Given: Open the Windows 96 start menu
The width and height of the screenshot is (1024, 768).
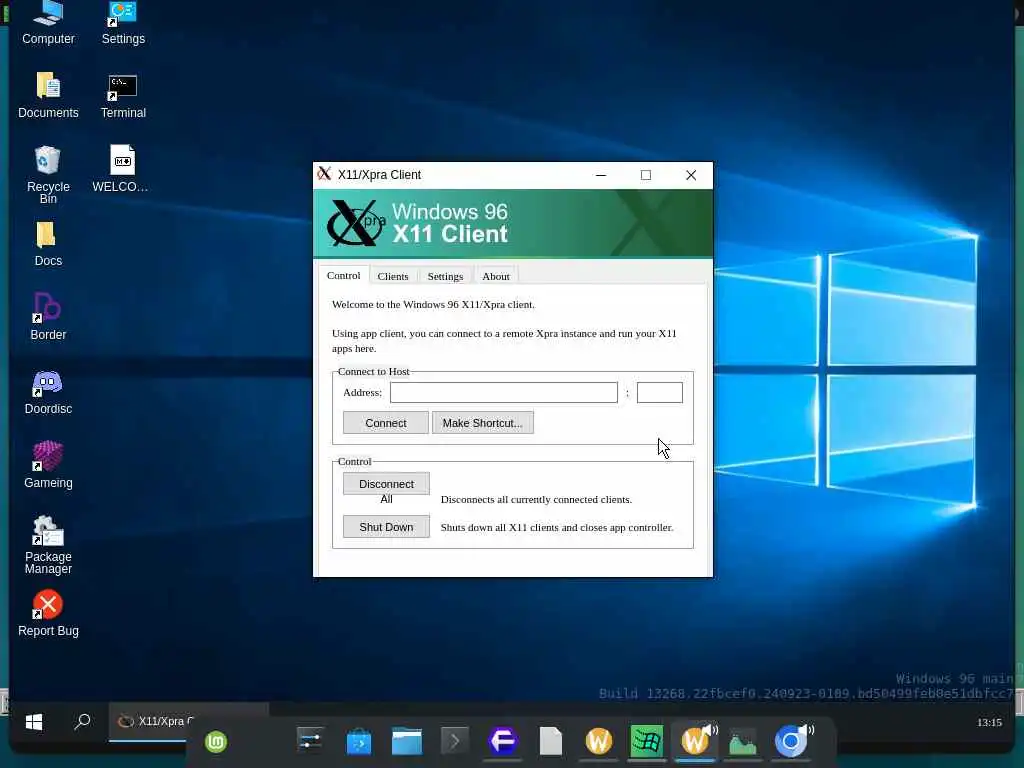Looking at the screenshot, I should (34, 722).
